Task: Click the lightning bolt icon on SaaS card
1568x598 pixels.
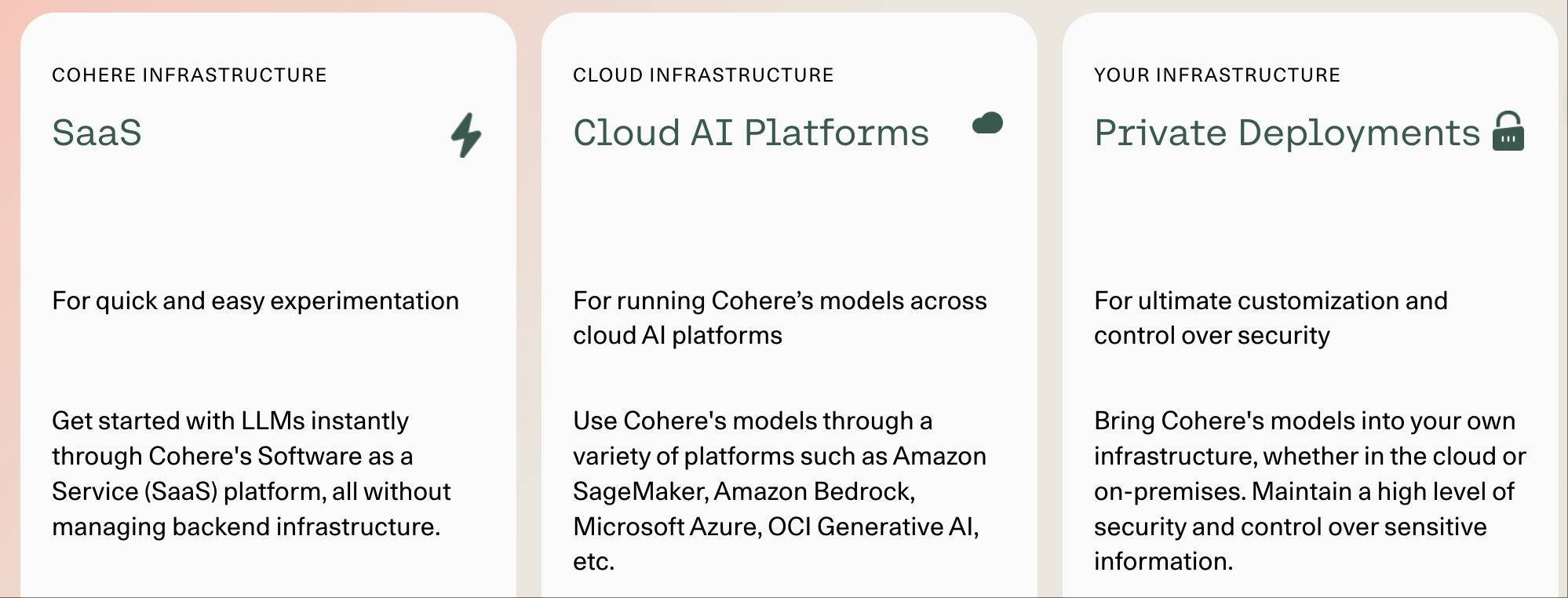Action: (x=466, y=135)
